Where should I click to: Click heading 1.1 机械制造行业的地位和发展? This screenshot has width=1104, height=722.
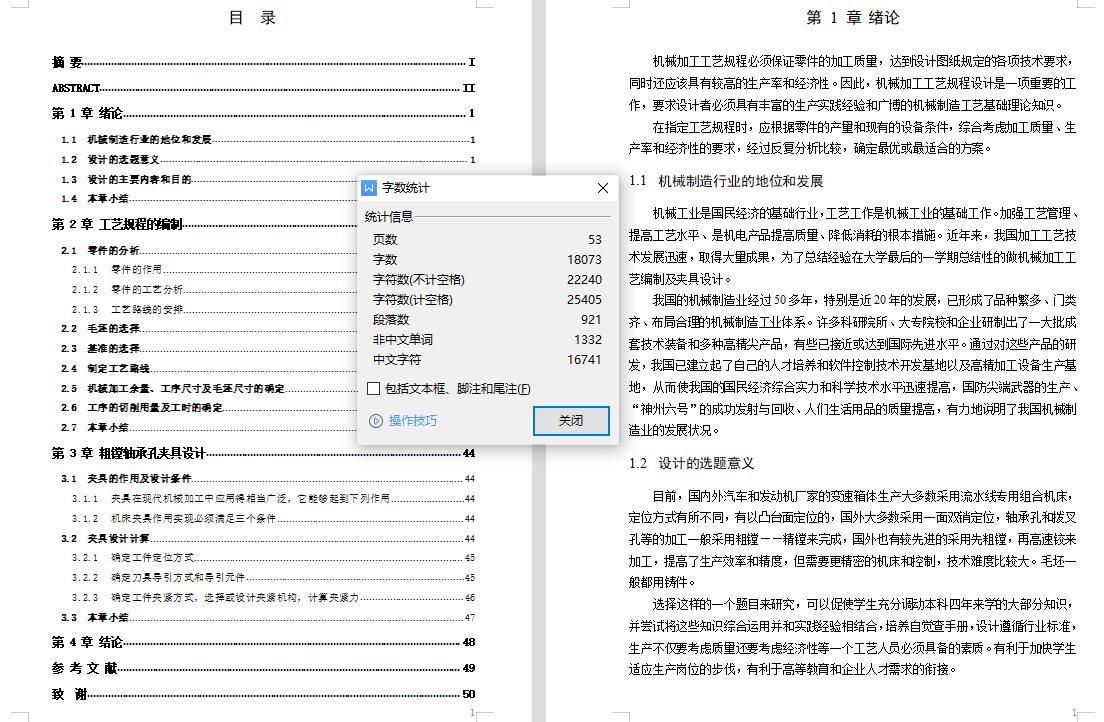tap(726, 181)
